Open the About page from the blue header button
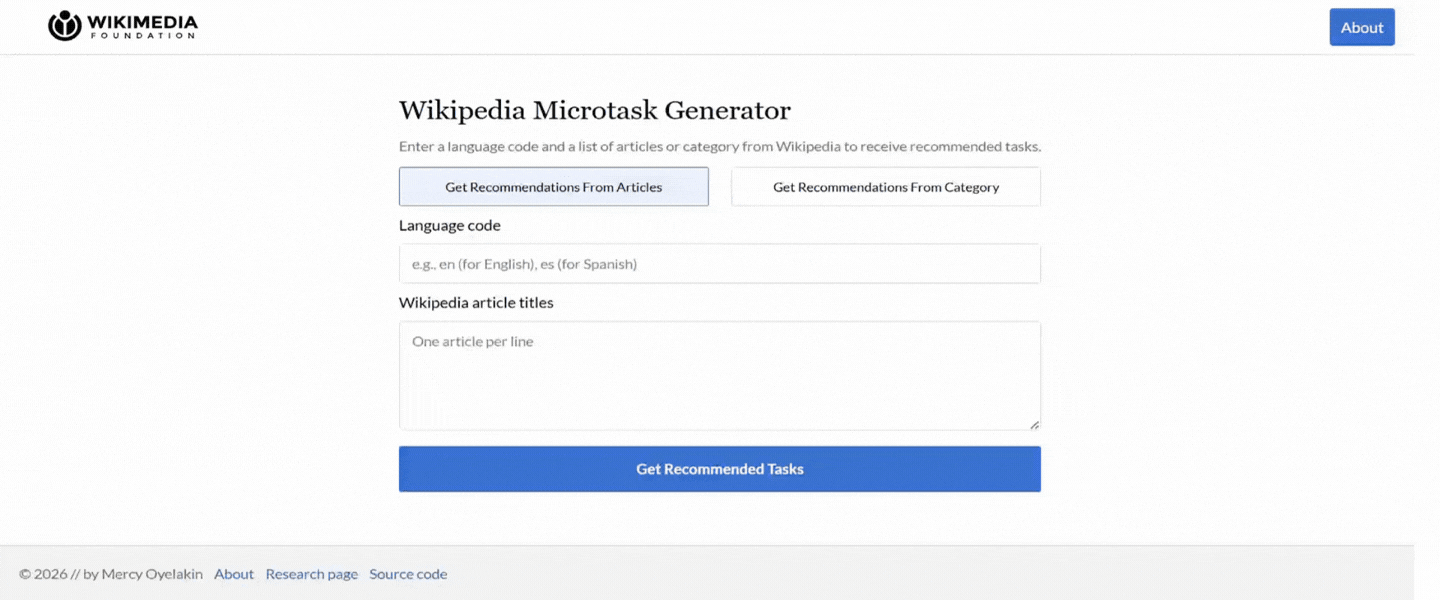Viewport: 1440px width, 600px height. coord(1361,28)
